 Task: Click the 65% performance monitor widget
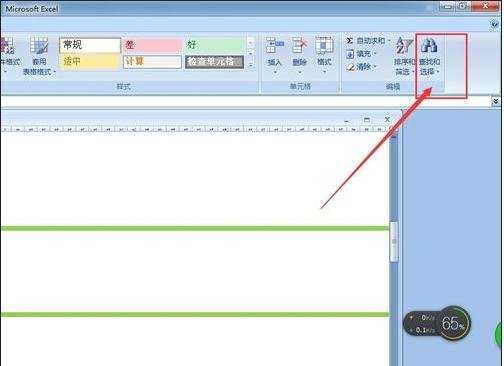(437, 323)
